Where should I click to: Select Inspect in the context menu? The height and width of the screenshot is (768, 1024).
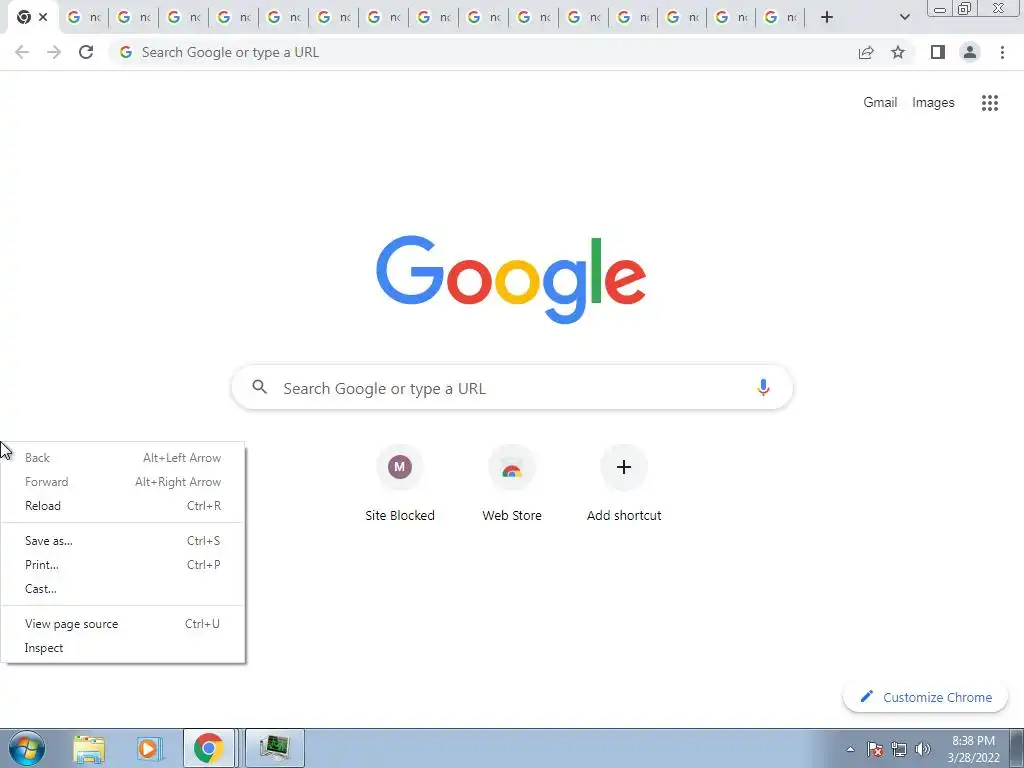click(123, 648)
